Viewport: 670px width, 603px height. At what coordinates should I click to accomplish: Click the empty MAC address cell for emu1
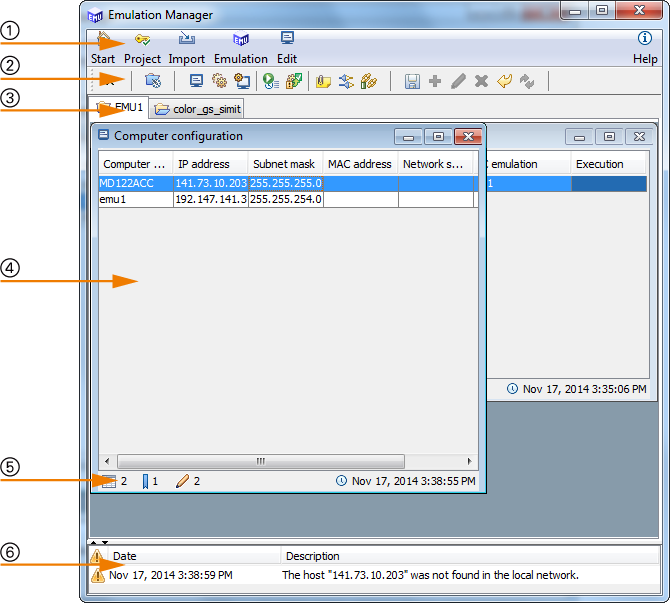point(361,199)
